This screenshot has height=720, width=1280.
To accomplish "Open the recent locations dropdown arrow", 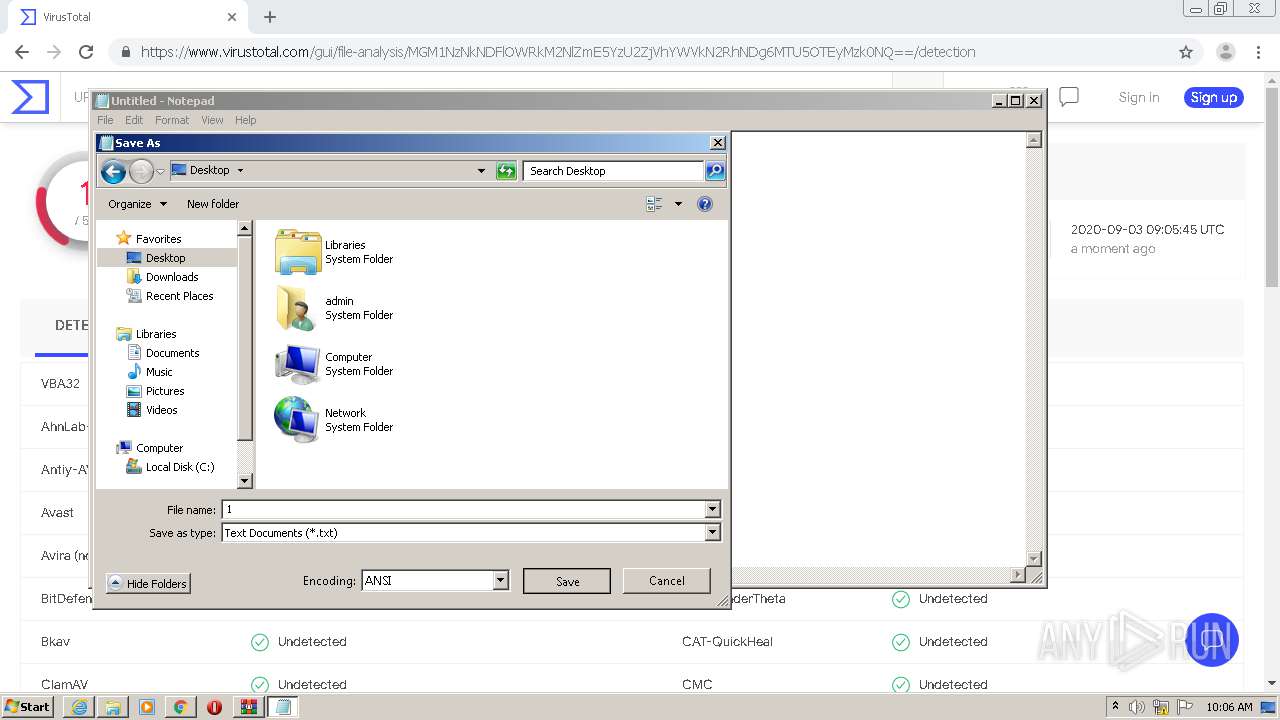I will point(160,171).
